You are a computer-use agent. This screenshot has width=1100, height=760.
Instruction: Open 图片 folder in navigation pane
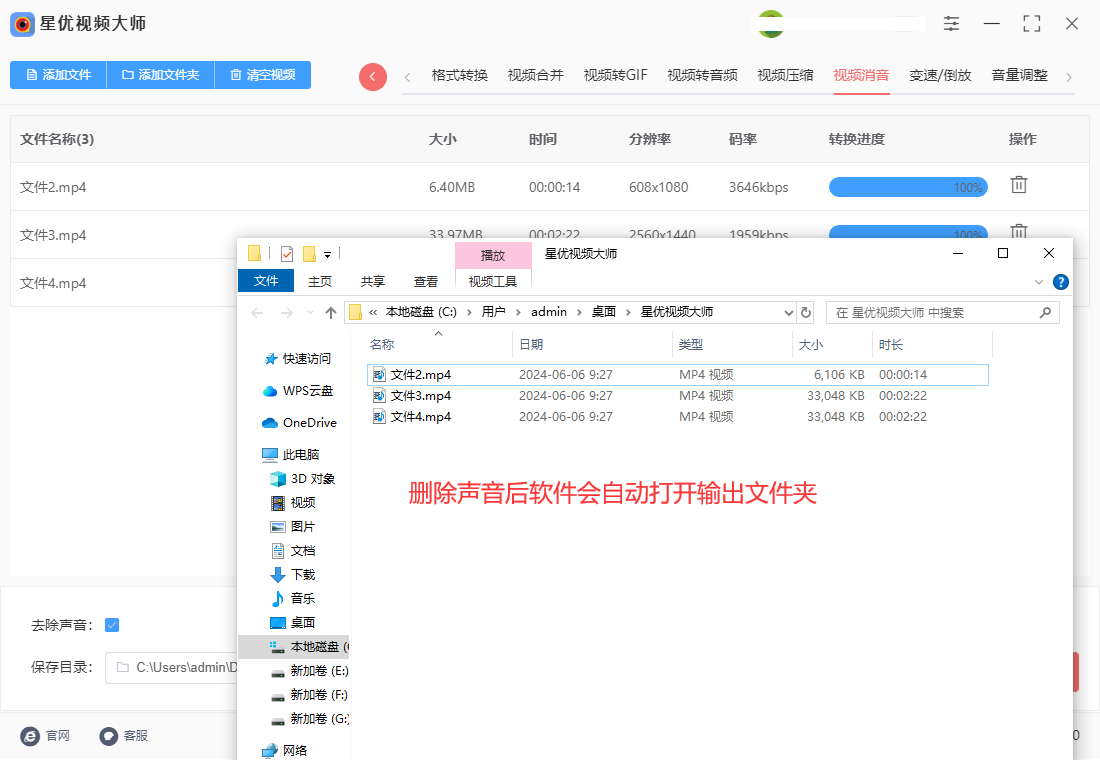(293, 526)
